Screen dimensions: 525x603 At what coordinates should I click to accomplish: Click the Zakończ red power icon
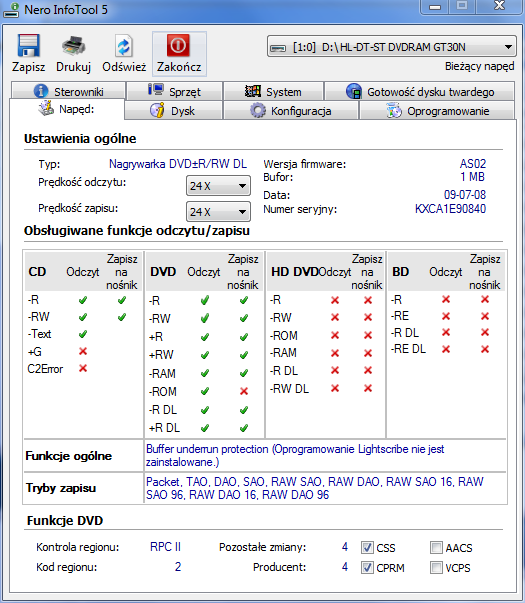pyautogui.click(x=178, y=45)
